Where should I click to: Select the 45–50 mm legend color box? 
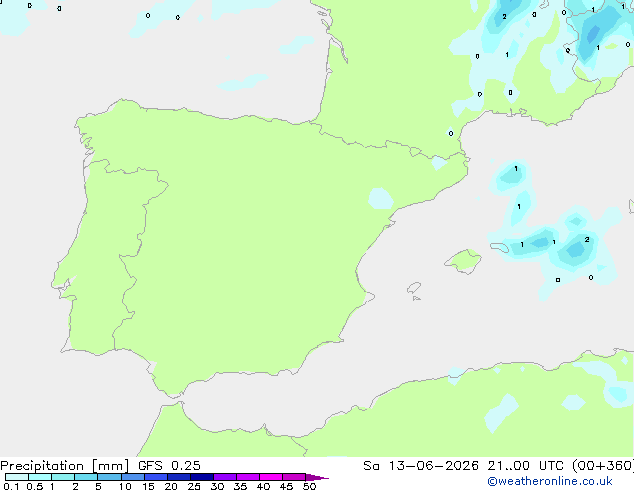pyautogui.click(x=294, y=477)
